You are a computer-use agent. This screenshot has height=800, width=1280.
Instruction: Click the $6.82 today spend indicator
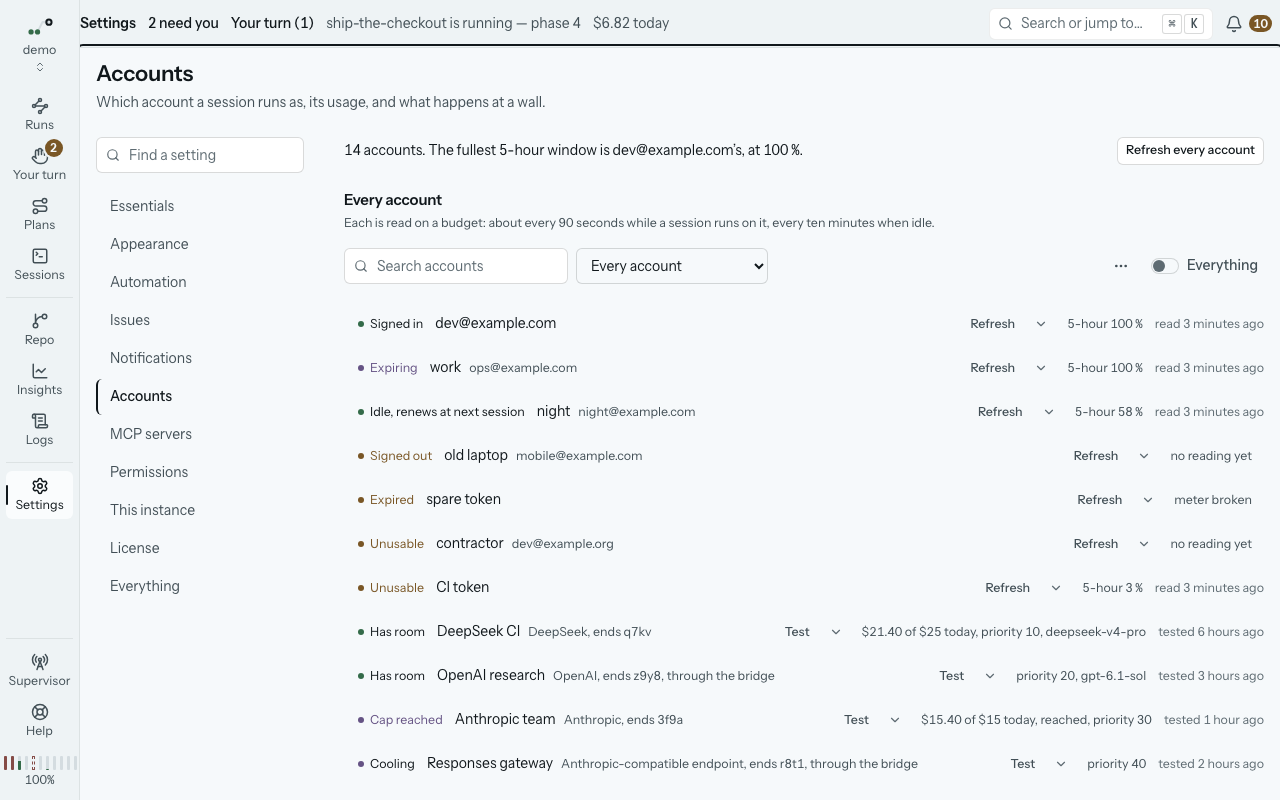[631, 23]
